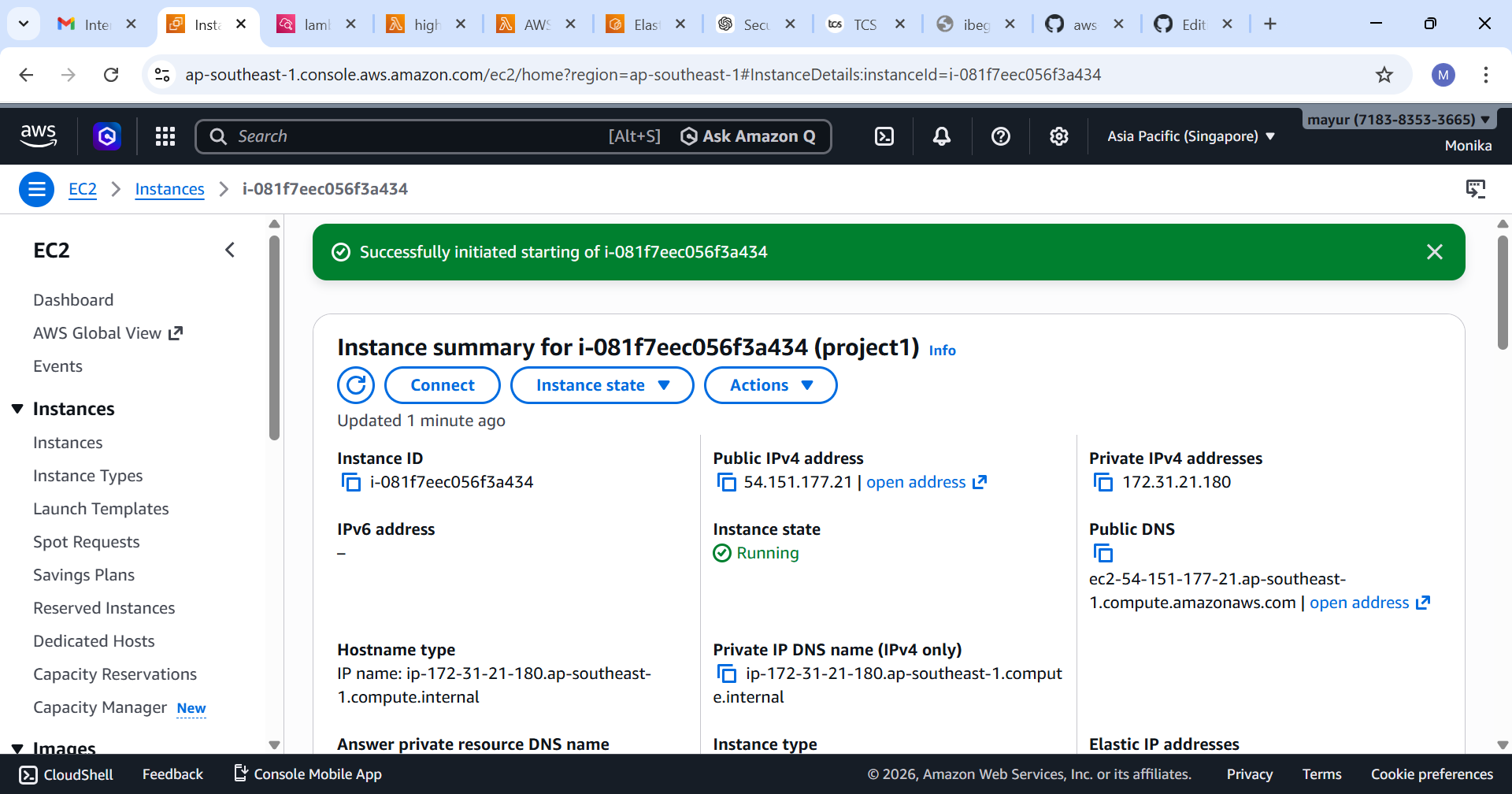Copy the Private IPv4 address 172.31.21.180
The width and height of the screenshot is (1512, 794).
point(1102,481)
